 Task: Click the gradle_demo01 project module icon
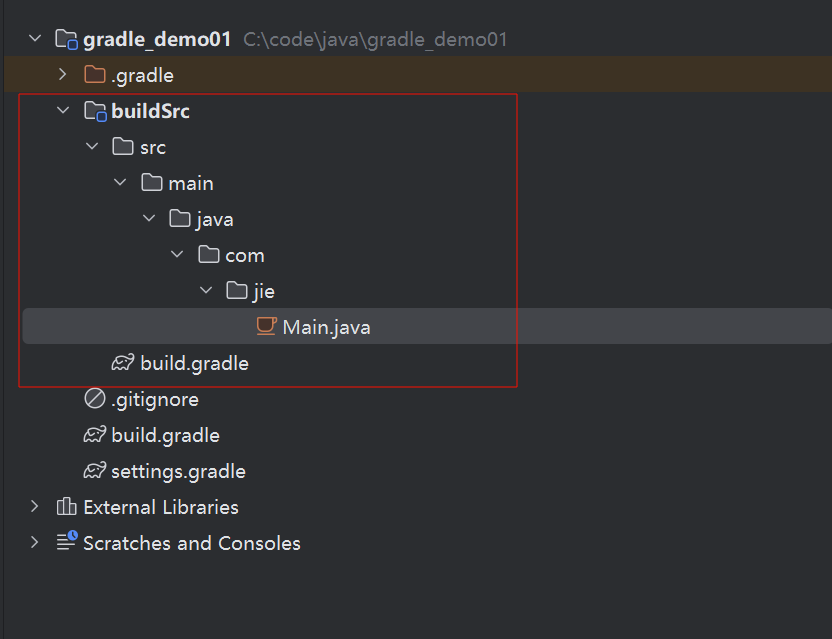point(66,40)
